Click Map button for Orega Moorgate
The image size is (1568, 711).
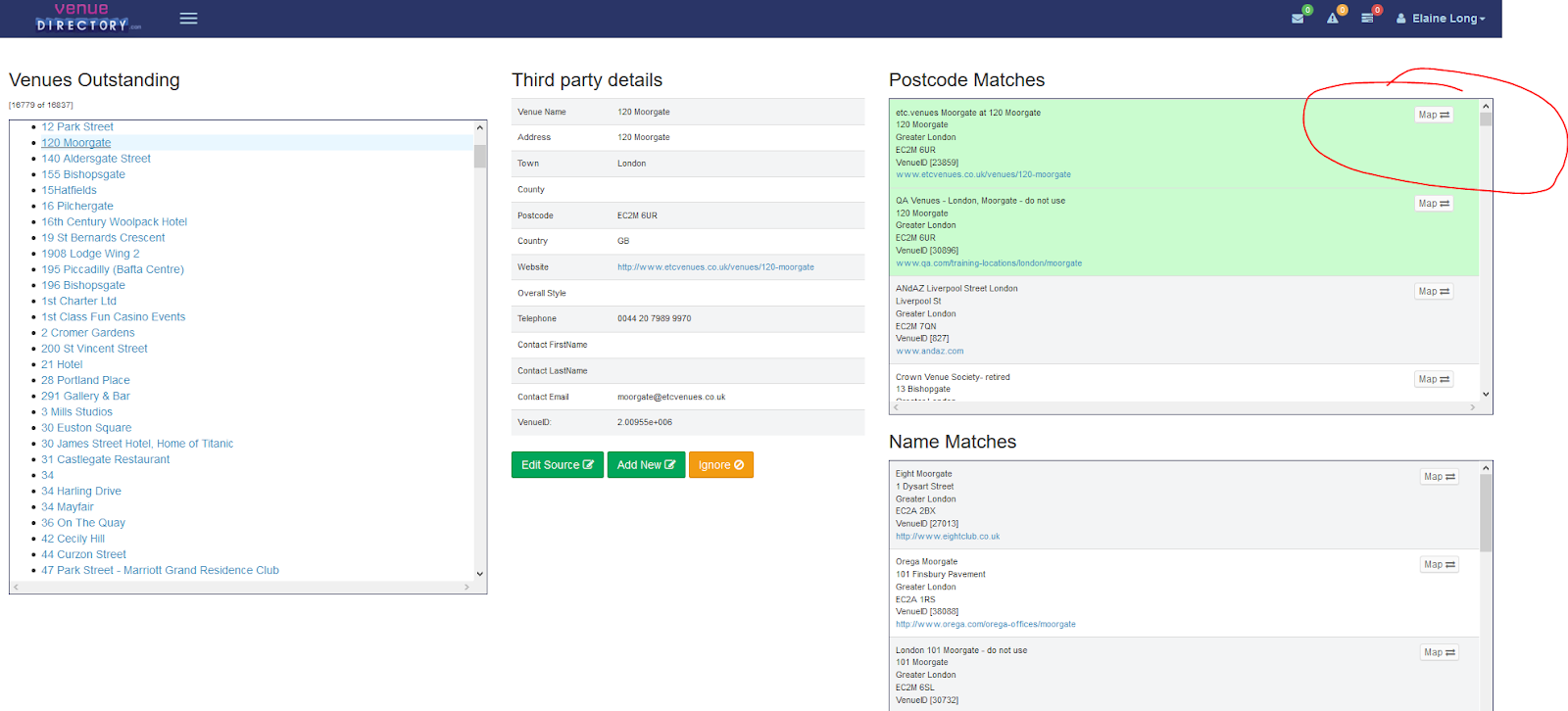1440,565
